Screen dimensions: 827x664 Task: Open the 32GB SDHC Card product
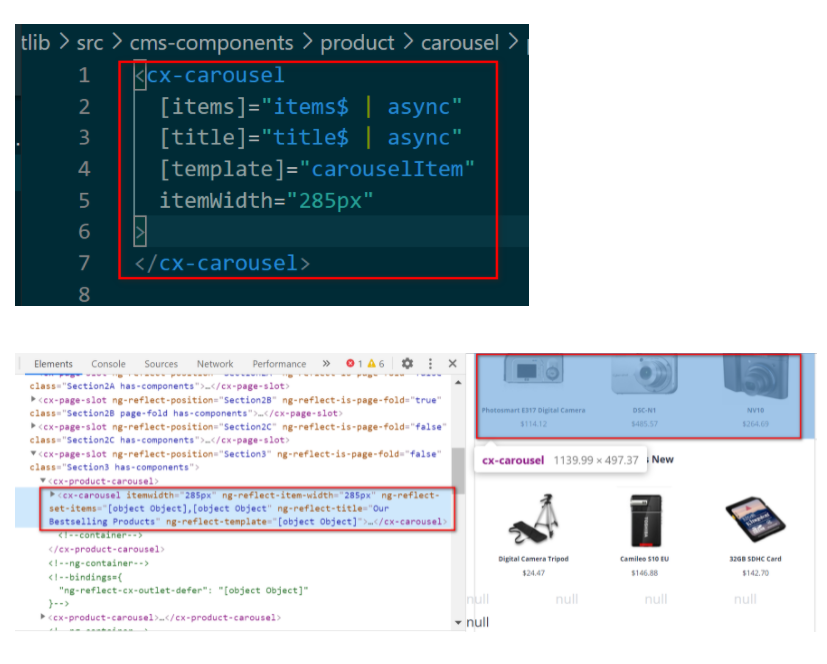(755, 519)
